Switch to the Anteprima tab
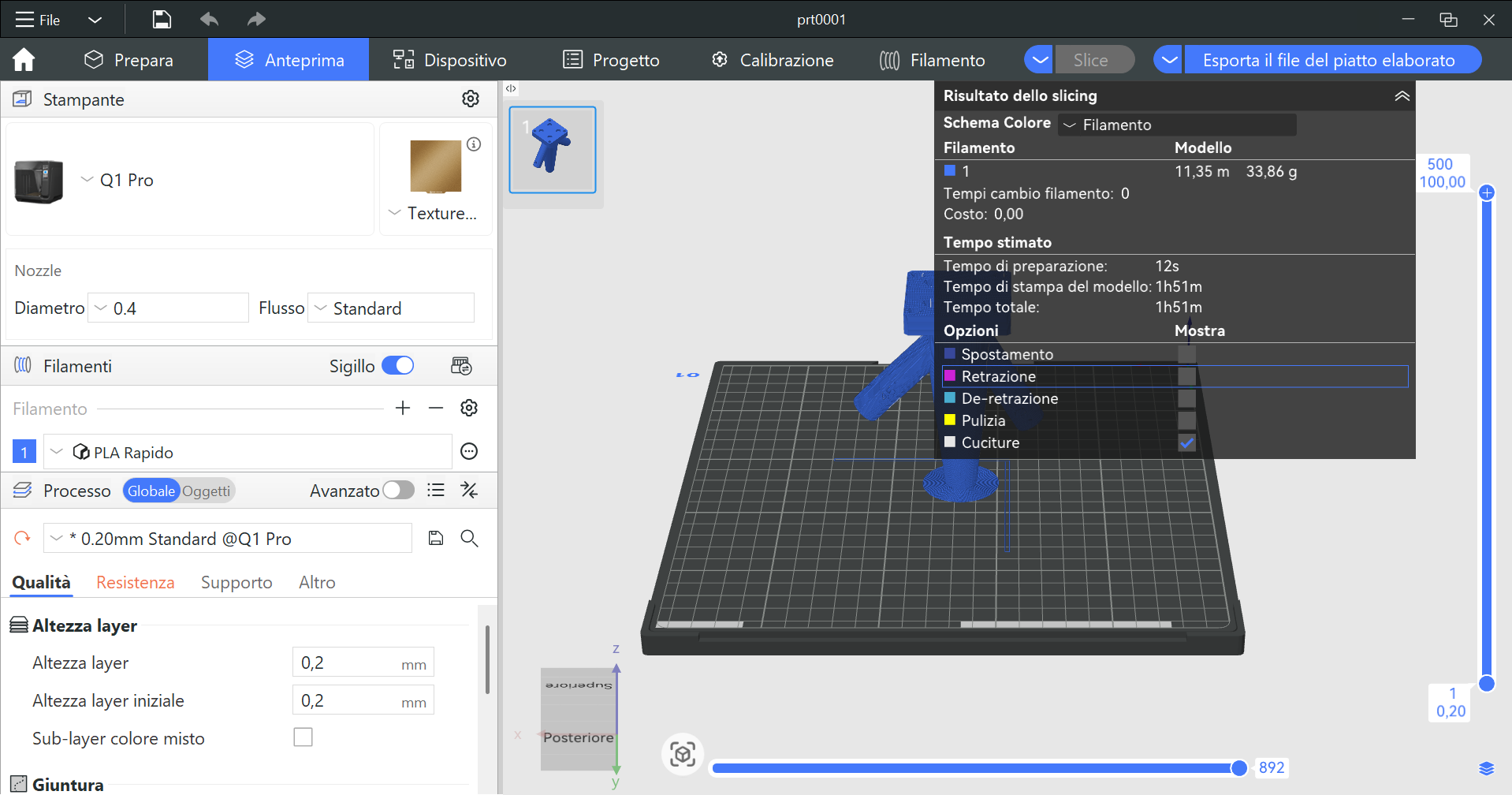The width and height of the screenshot is (1512, 795). (289, 60)
